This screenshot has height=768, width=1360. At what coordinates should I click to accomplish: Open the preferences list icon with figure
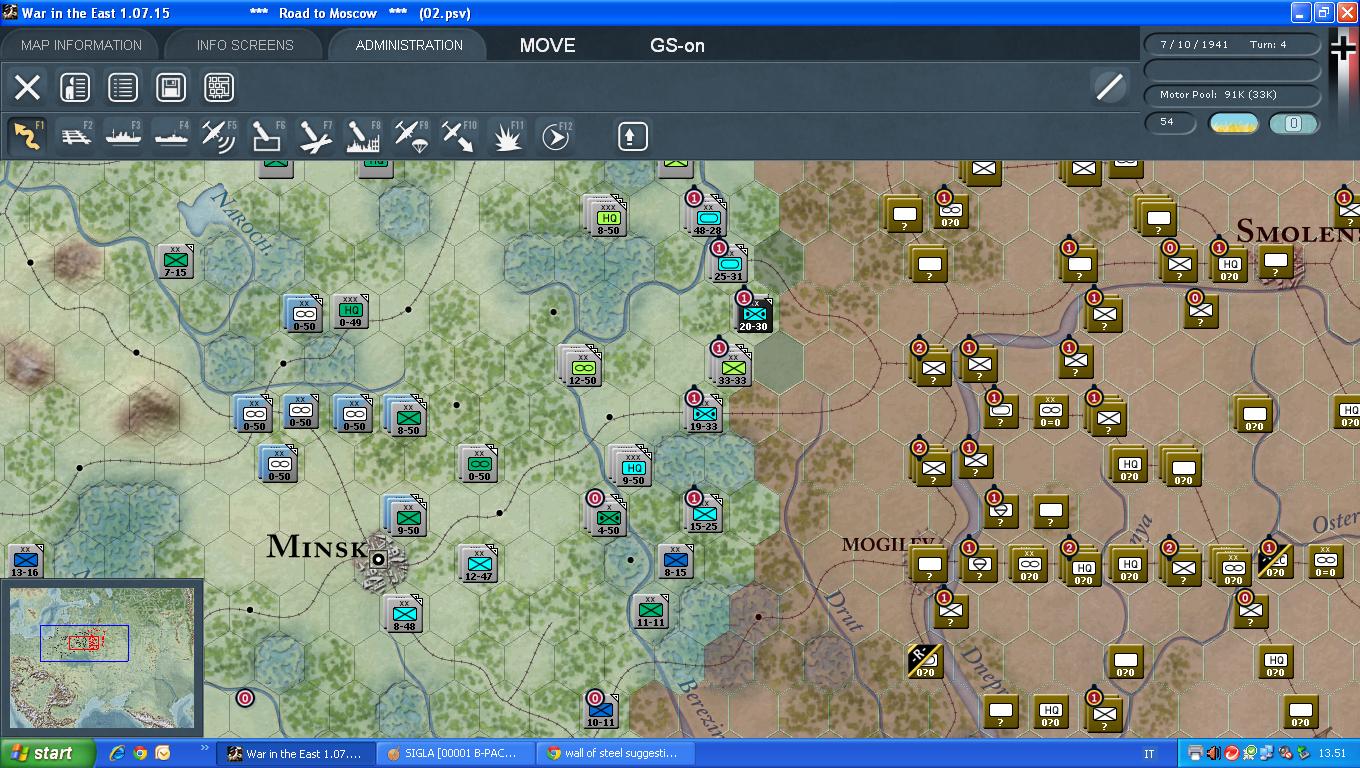pos(75,87)
